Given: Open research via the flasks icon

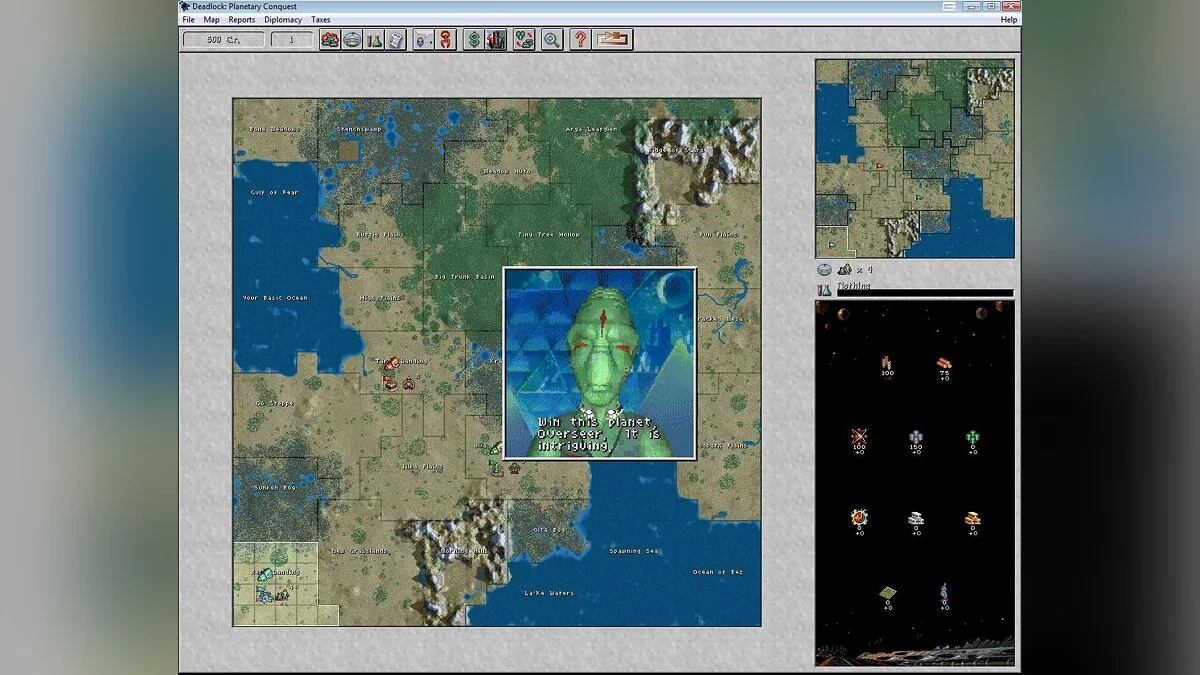Looking at the screenshot, I should 374,40.
